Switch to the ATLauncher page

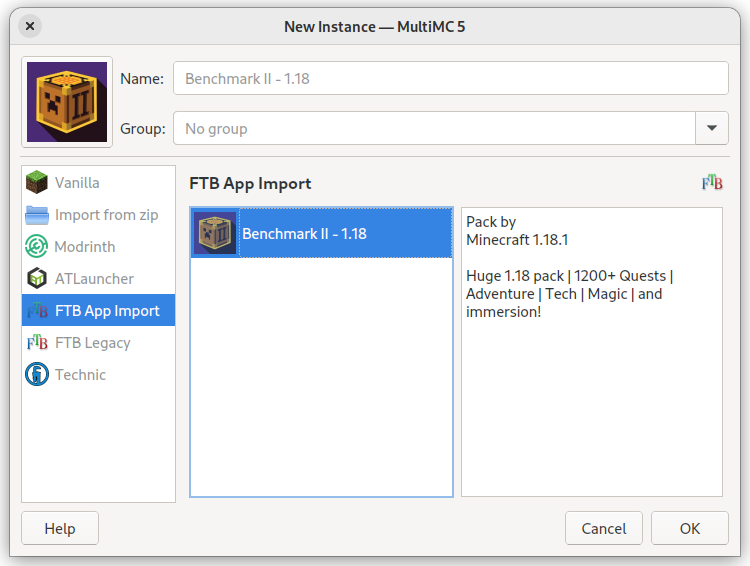(x=99, y=278)
